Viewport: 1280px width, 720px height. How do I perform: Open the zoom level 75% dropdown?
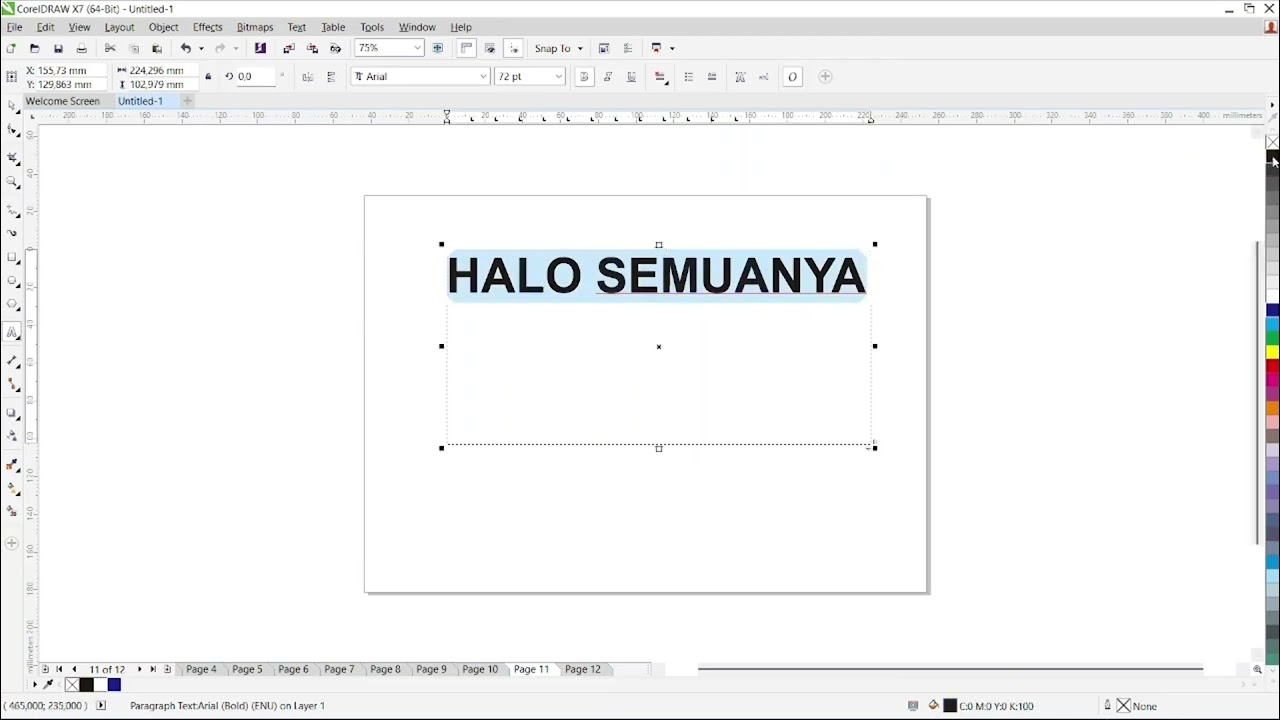[x=417, y=48]
